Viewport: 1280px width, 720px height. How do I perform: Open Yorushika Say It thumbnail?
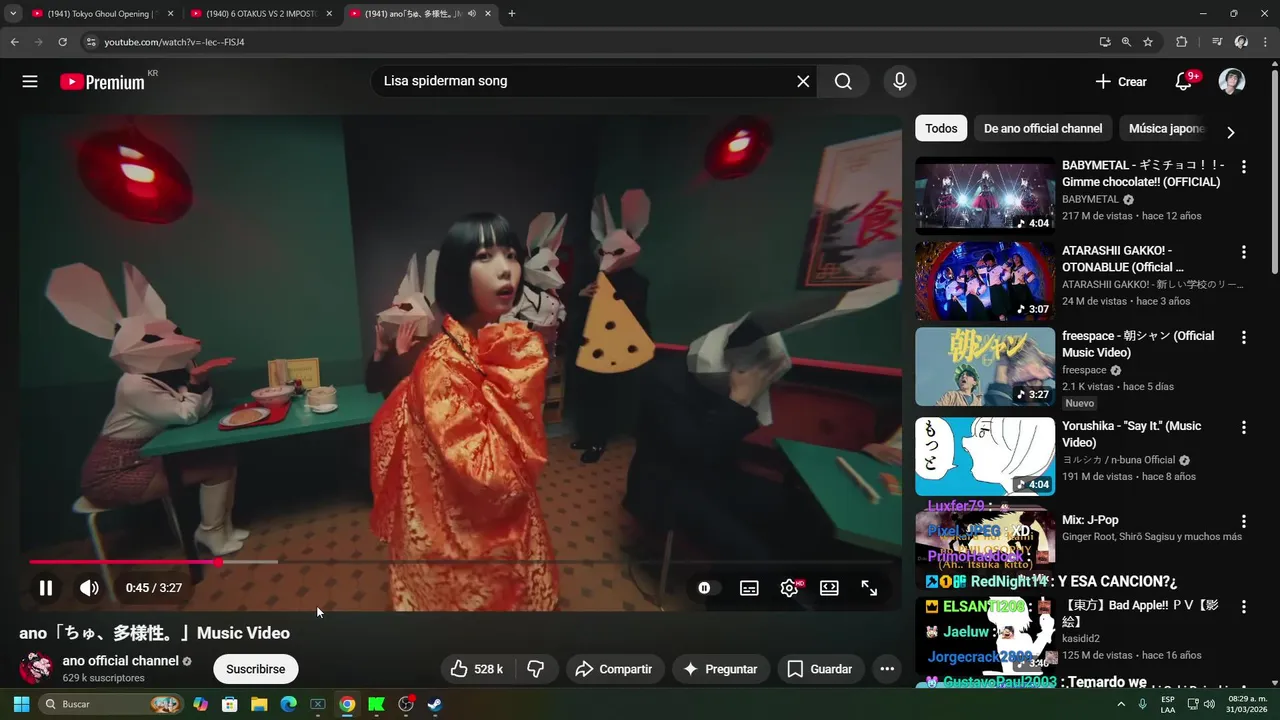click(985, 456)
